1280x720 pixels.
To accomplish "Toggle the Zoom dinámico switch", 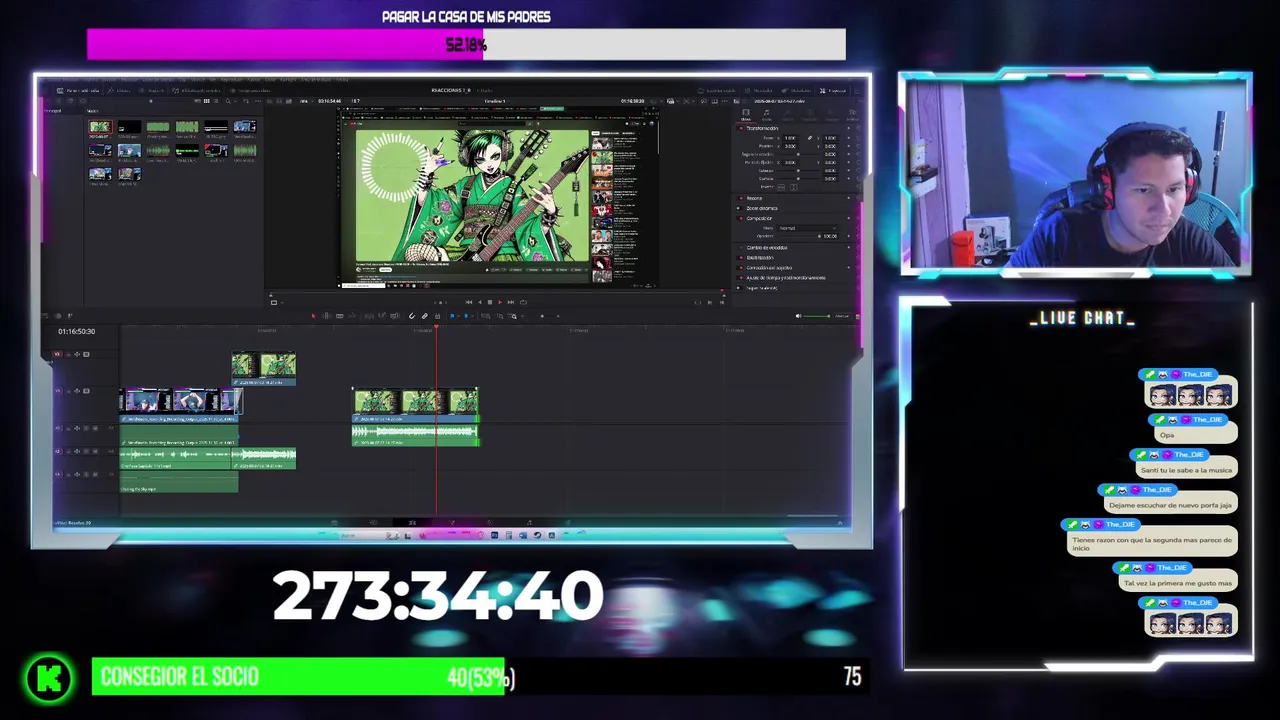I will [739, 208].
